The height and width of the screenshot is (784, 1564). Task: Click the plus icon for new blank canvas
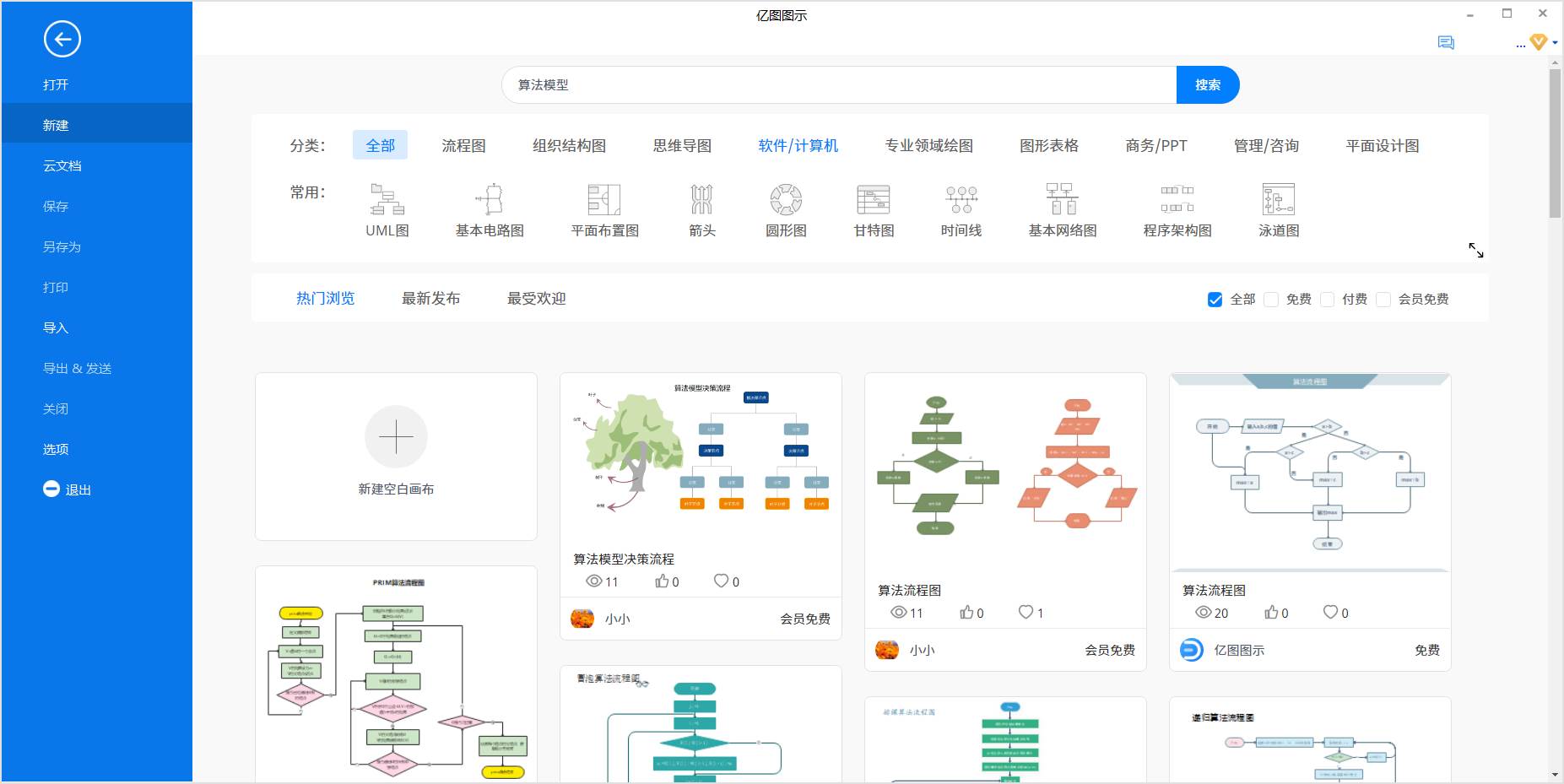396,437
